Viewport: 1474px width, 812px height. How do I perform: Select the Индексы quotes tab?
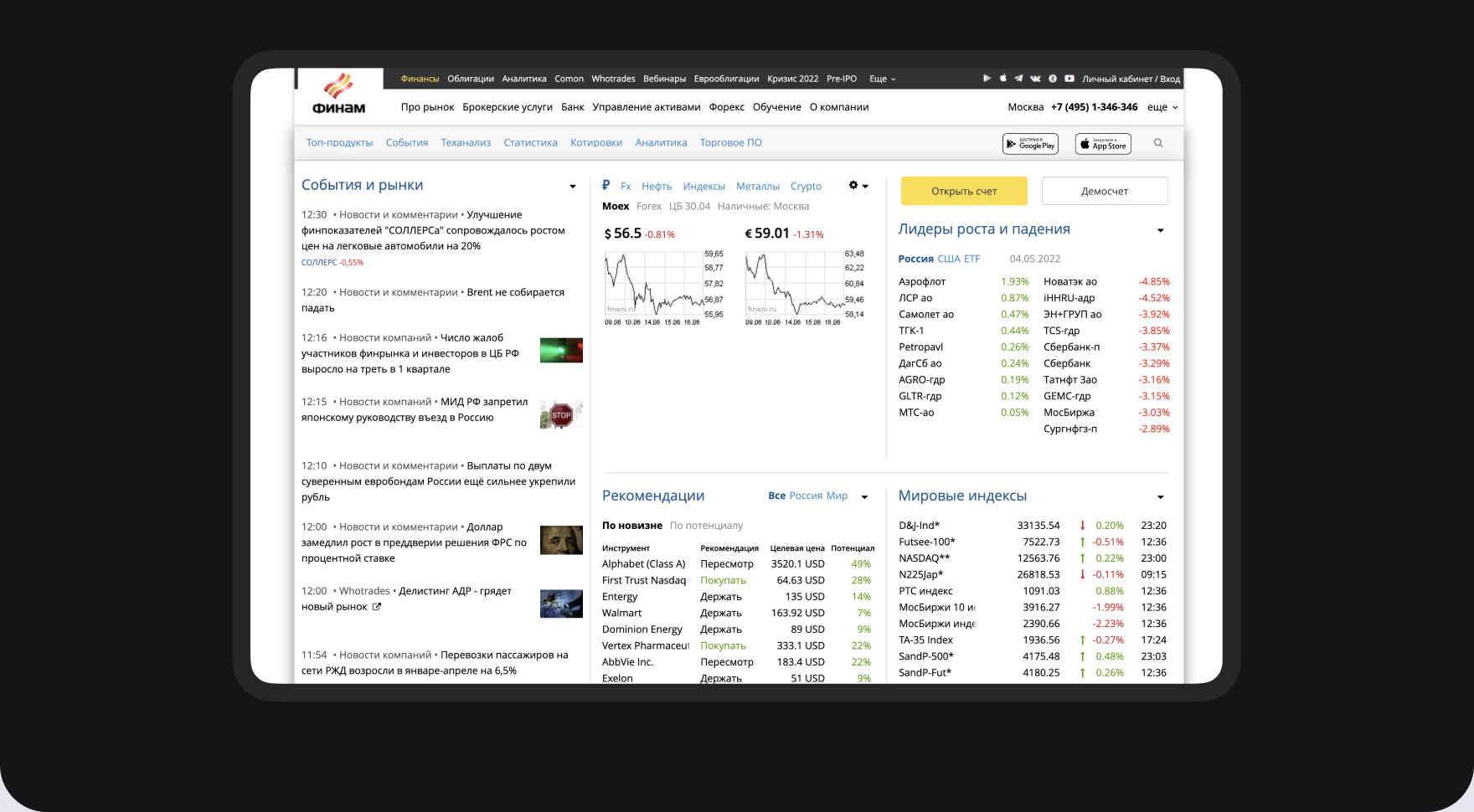coord(703,187)
